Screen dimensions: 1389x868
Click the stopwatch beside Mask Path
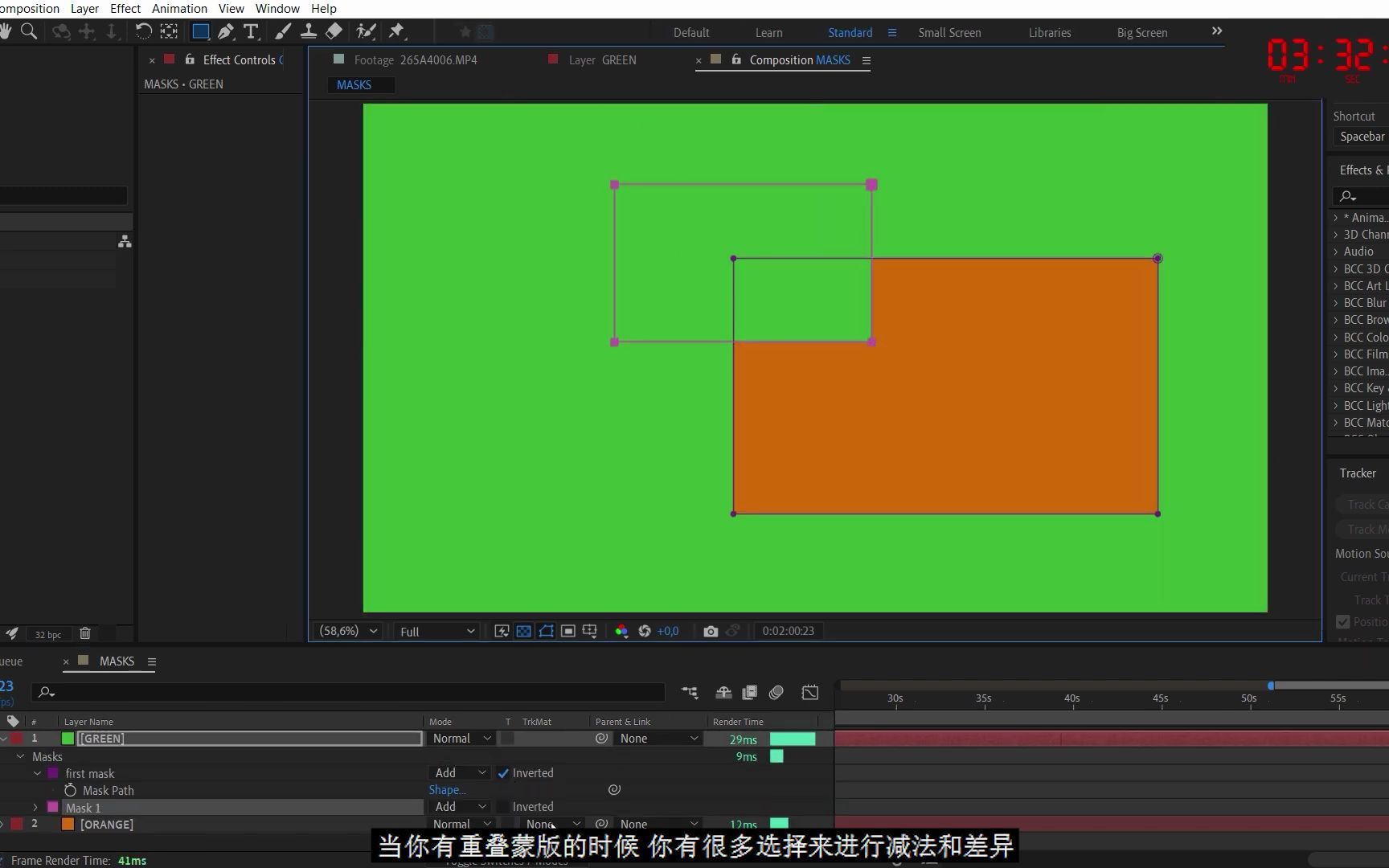(71, 790)
